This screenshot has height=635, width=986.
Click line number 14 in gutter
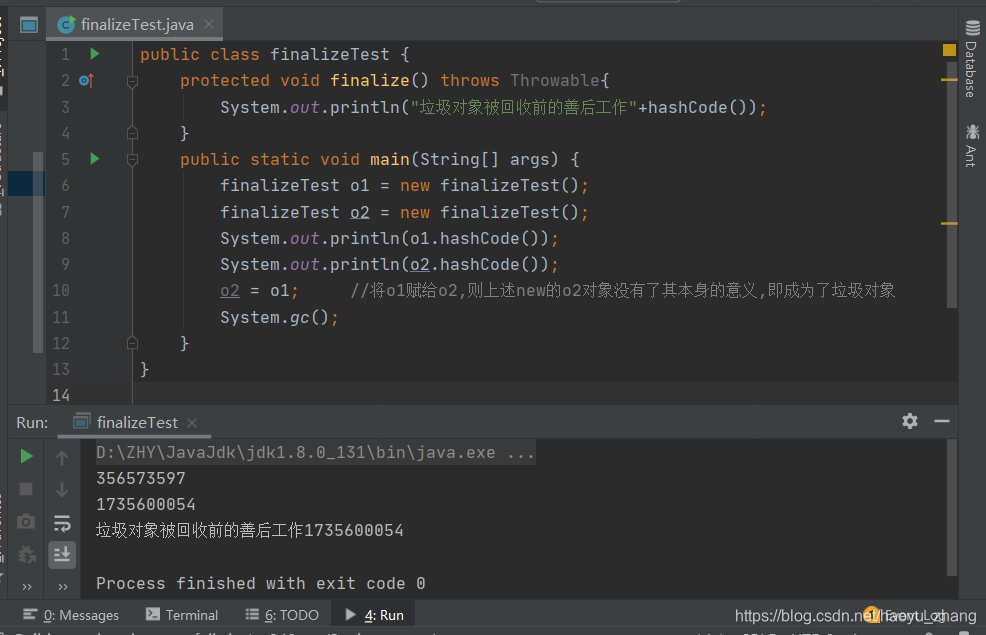(x=61, y=395)
